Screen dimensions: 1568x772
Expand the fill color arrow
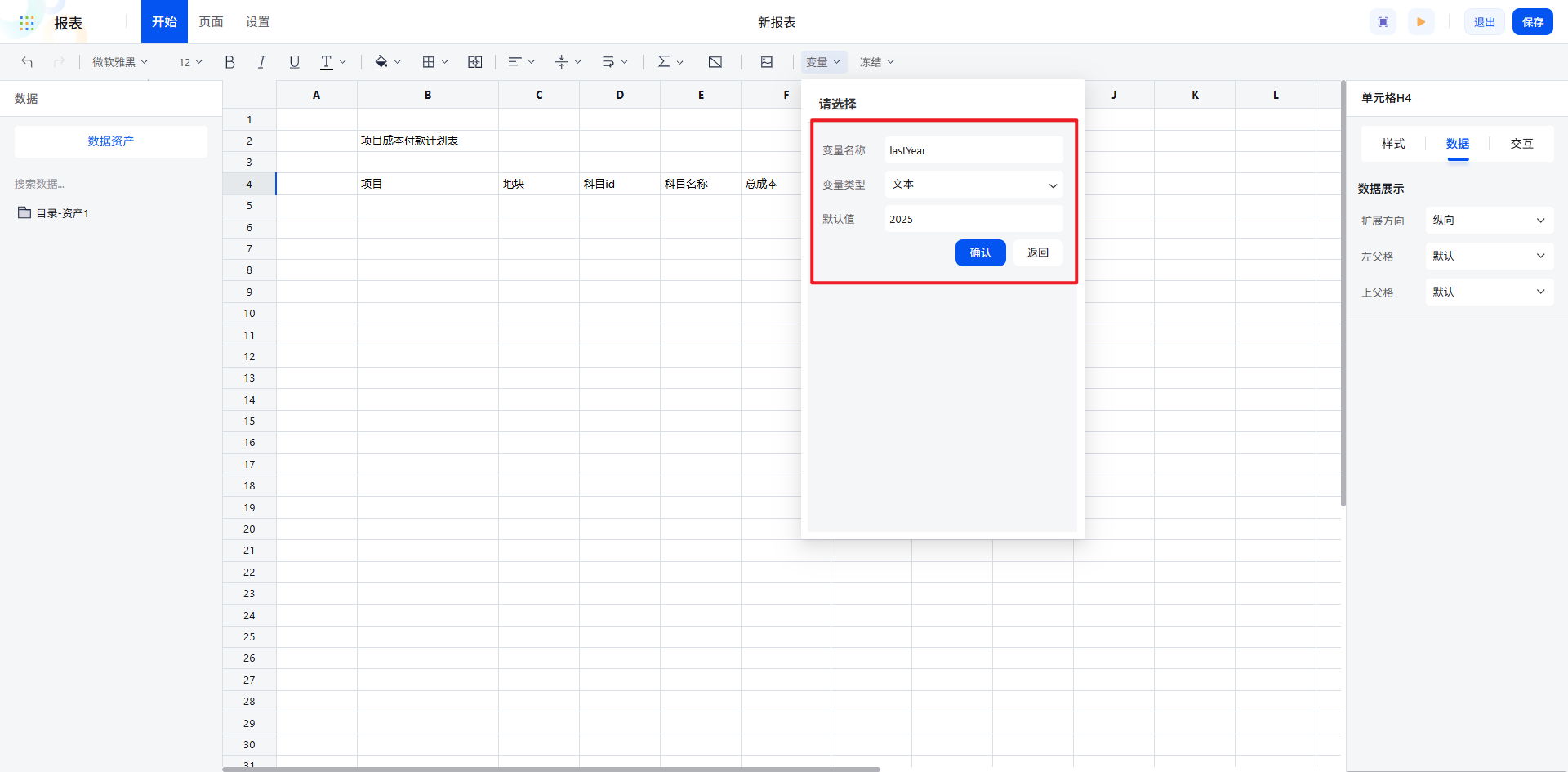pyautogui.click(x=398, y=62)
